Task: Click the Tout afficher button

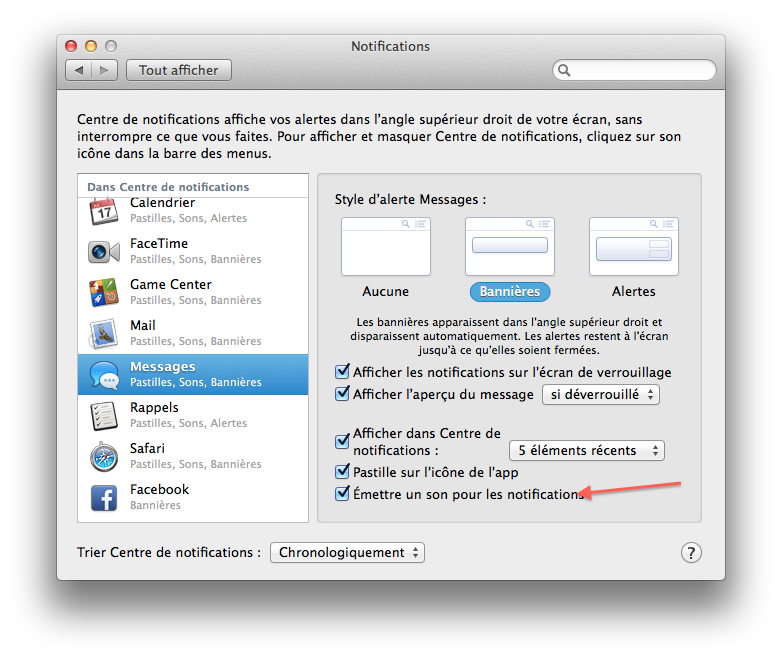Action: (x=179, y=70)
